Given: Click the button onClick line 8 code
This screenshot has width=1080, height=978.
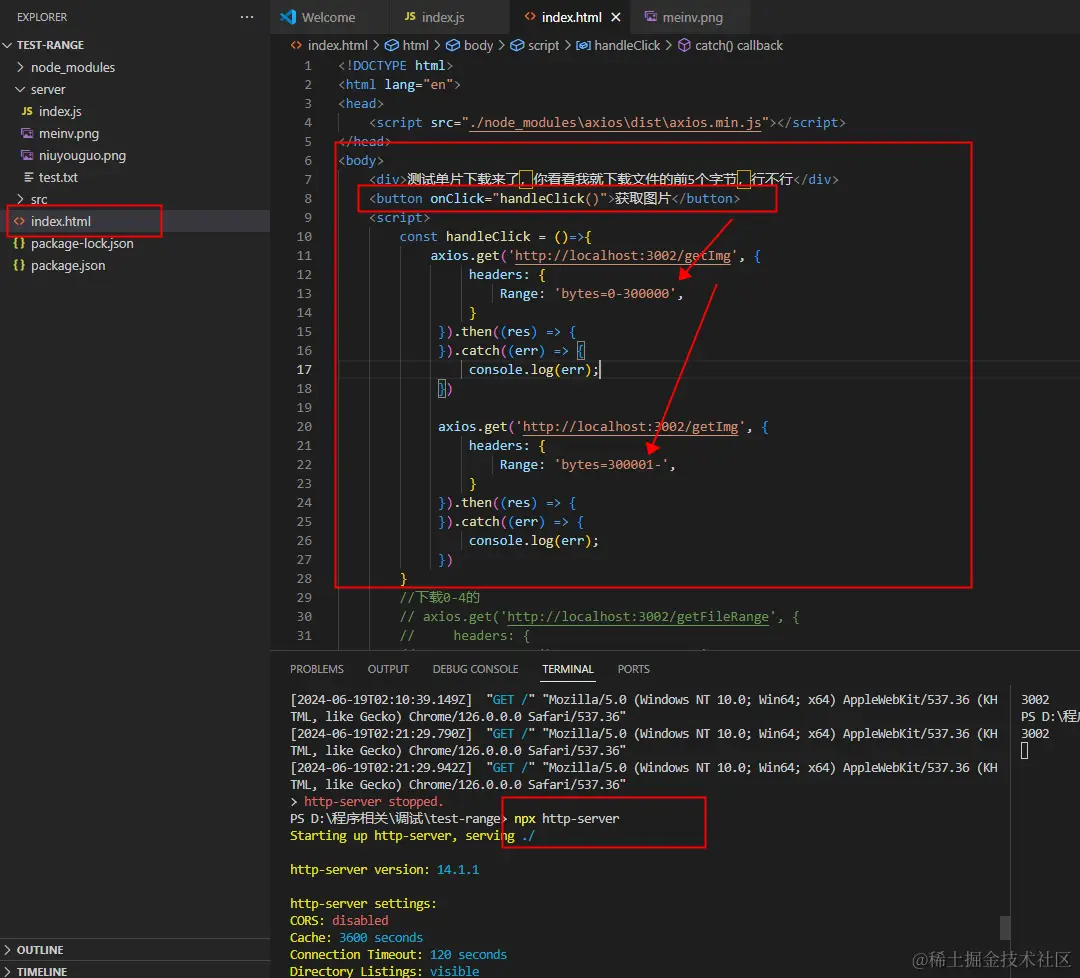Looking at the screenshot, I should click(x=554, y=198).
